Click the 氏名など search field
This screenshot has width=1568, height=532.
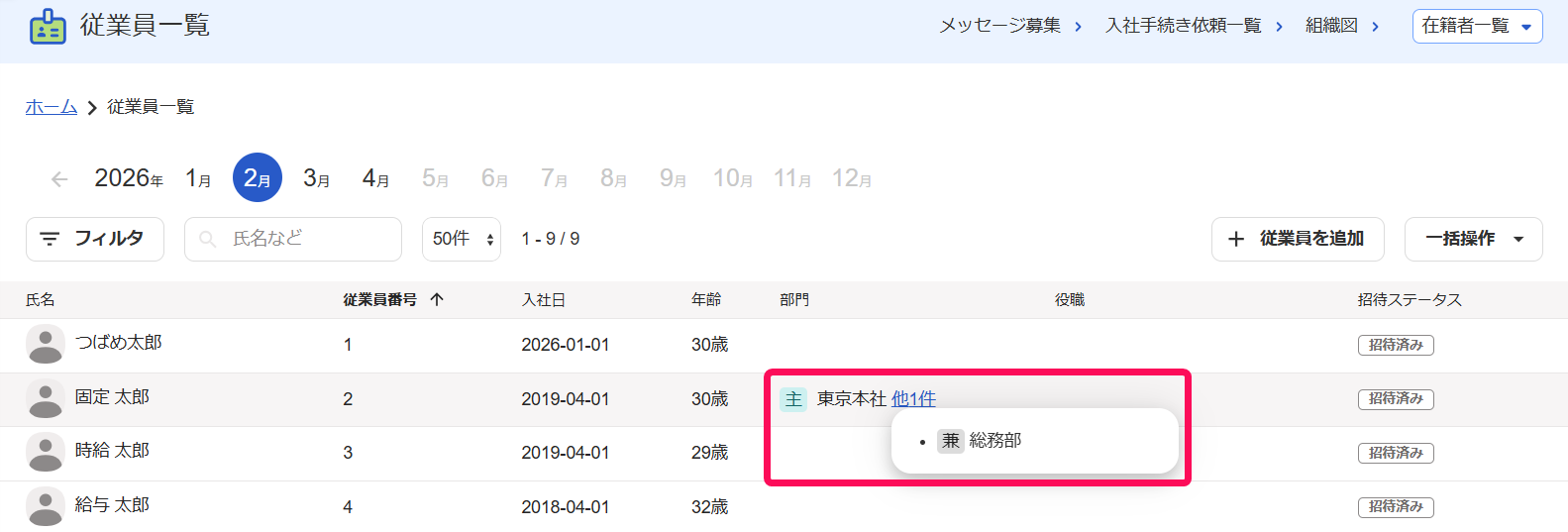(x=293, y=239)
